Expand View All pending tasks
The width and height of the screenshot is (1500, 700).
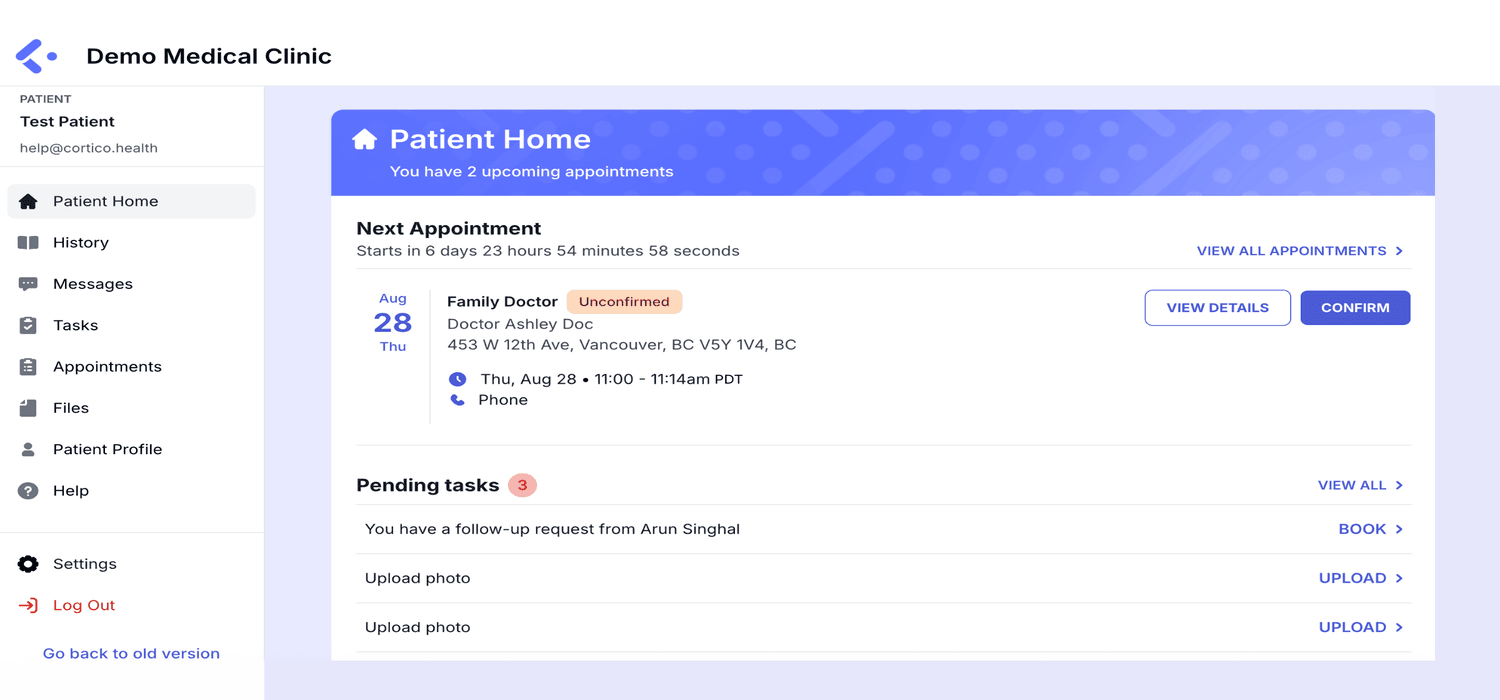(1360, 486)
